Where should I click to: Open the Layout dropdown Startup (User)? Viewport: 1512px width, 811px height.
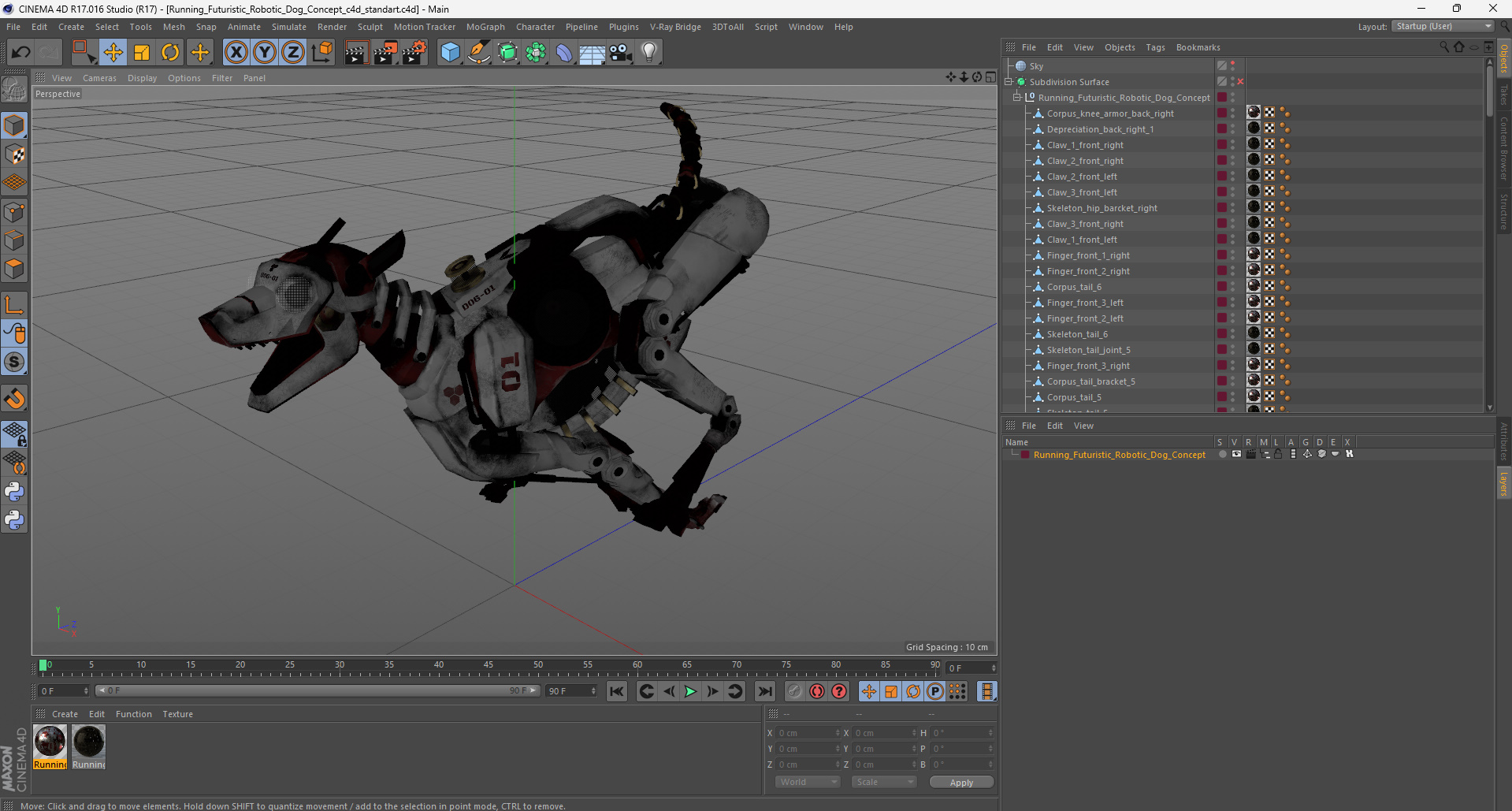click(x=1442, y=27)
